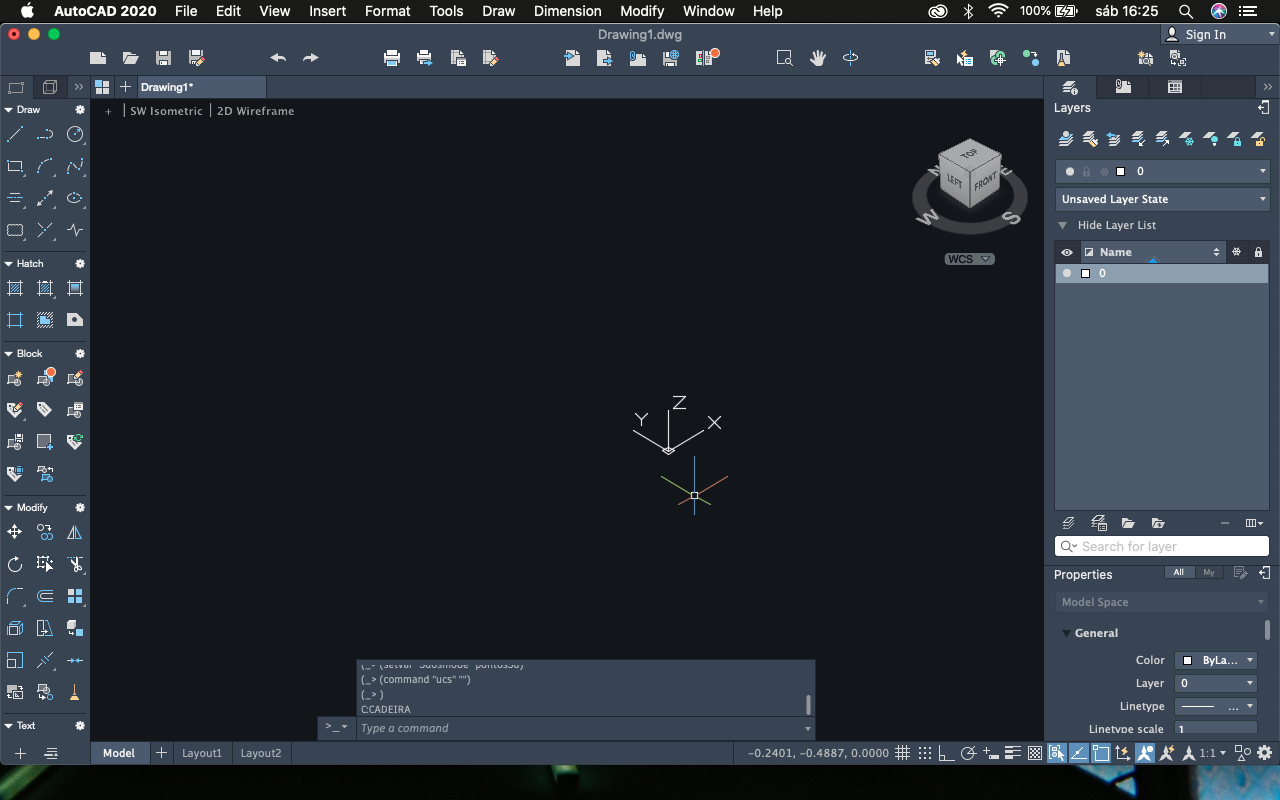Screen dimensions: 1280x800
Task: Select the Array tool
Action: tap(75, 596)
